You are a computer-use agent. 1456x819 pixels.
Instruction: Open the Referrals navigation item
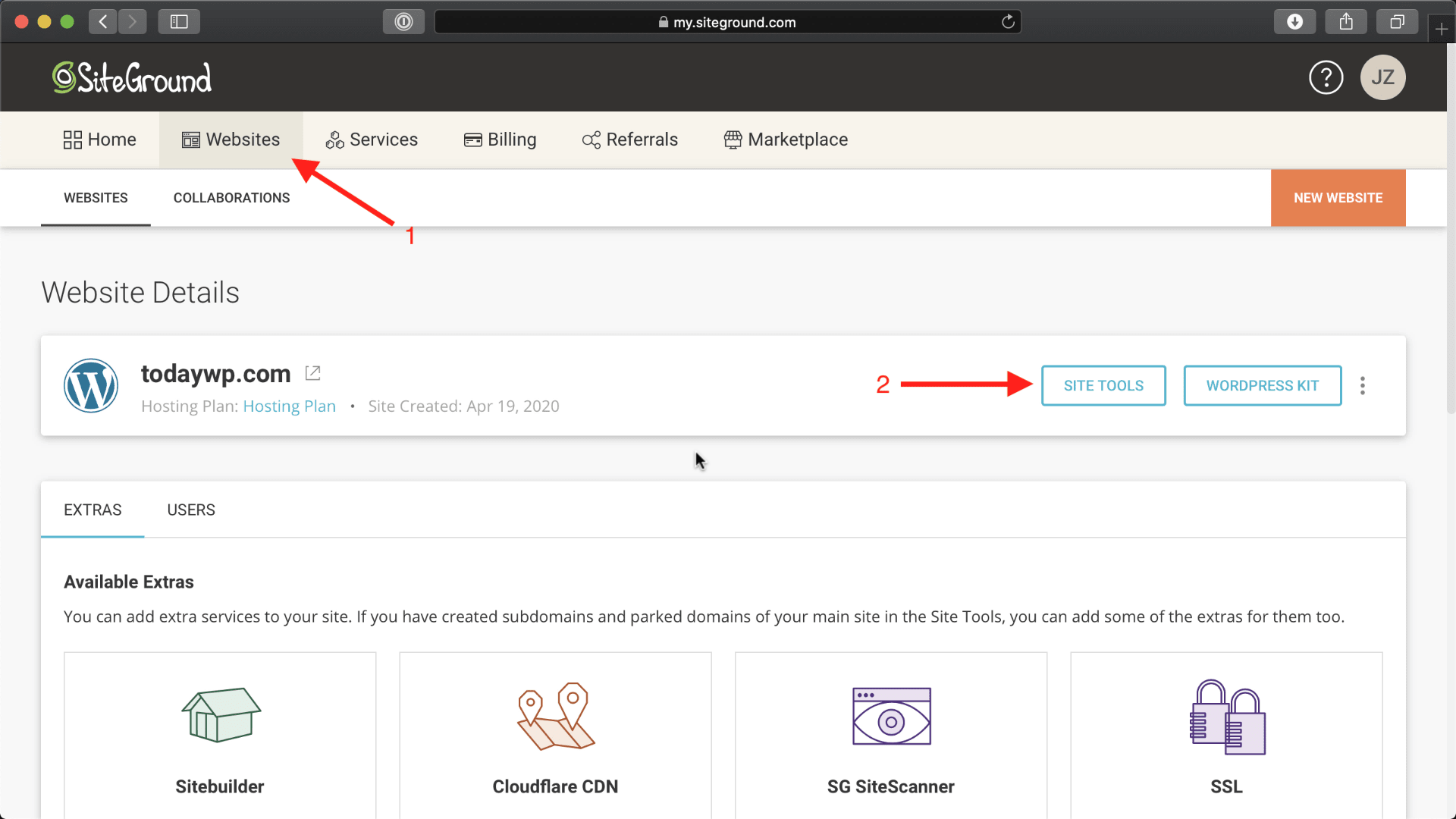[x=630, y=140]
